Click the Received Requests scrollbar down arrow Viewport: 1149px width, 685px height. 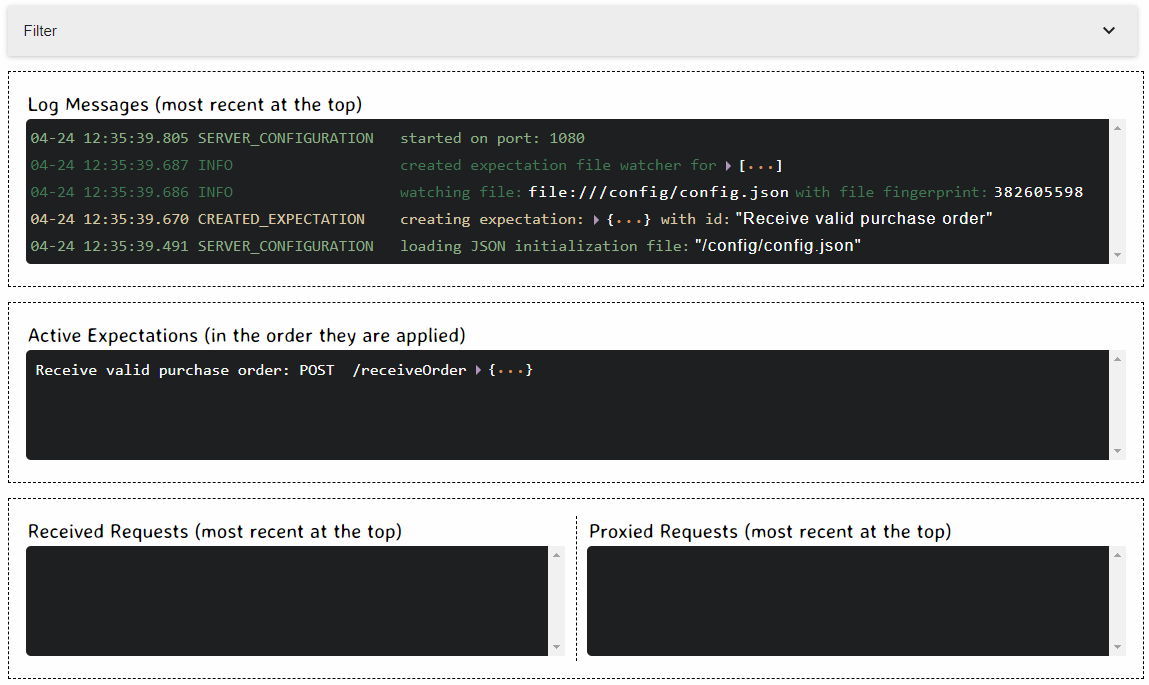point(556,647)
